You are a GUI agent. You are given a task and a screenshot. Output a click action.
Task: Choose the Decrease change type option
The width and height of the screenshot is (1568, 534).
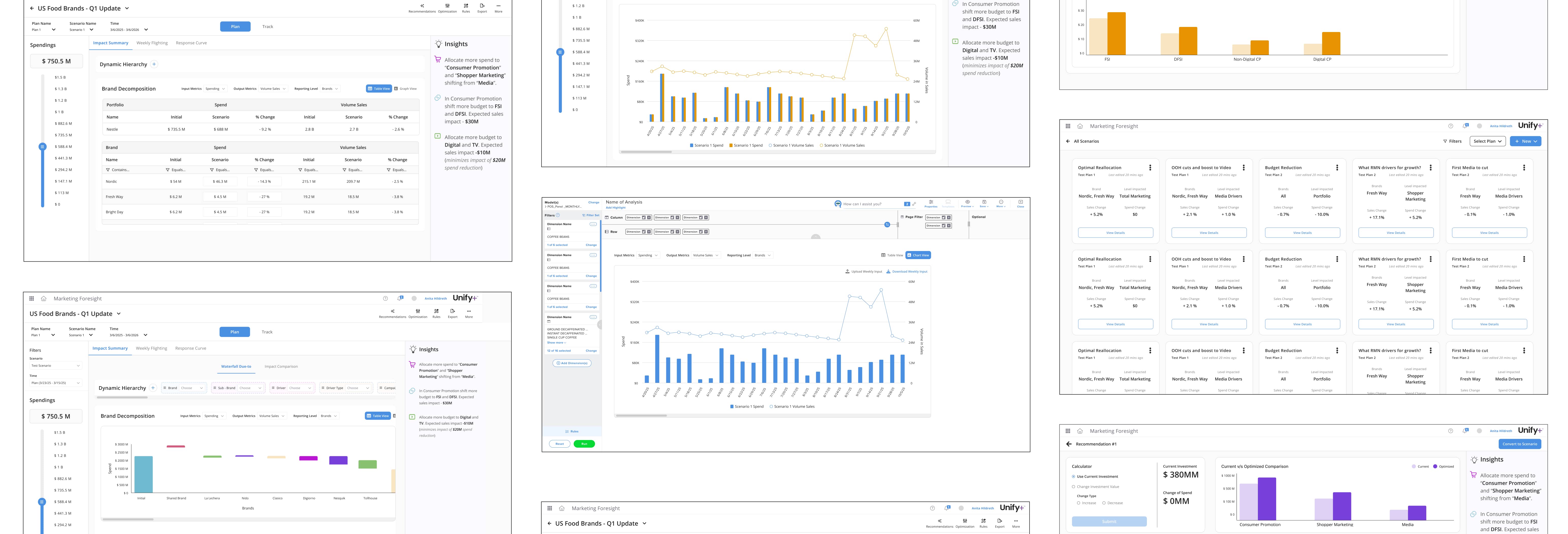pyautogui.click(x=1104, y=503)
